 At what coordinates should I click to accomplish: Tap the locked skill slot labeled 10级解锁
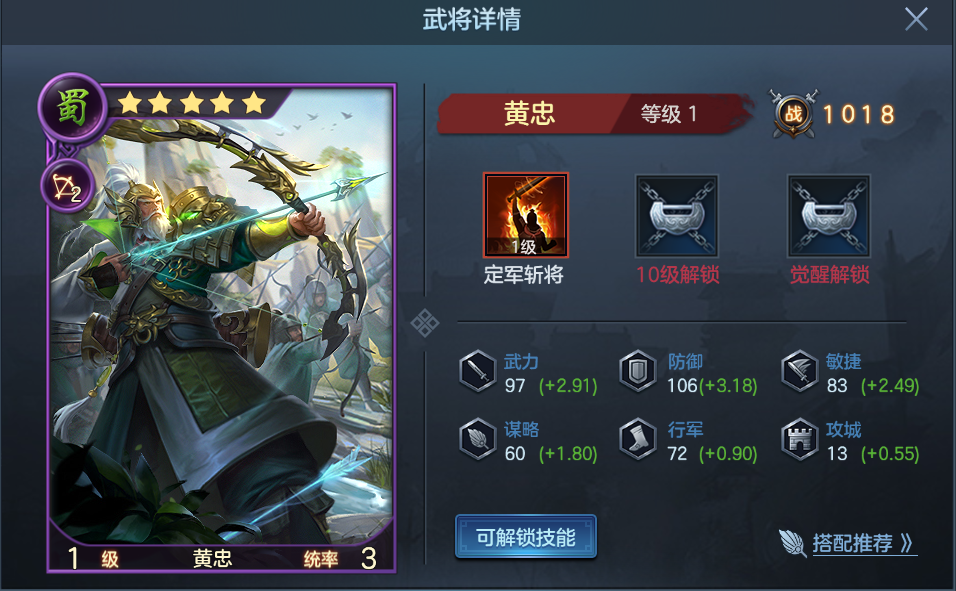tap(677, 216)
